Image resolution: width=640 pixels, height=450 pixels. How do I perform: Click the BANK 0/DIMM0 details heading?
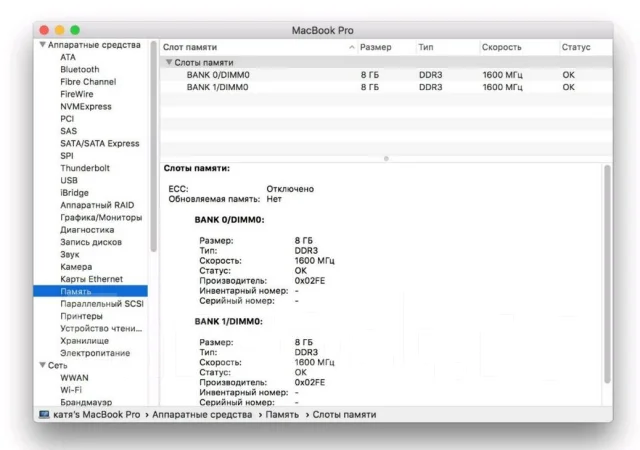click(x=229, y=220)
